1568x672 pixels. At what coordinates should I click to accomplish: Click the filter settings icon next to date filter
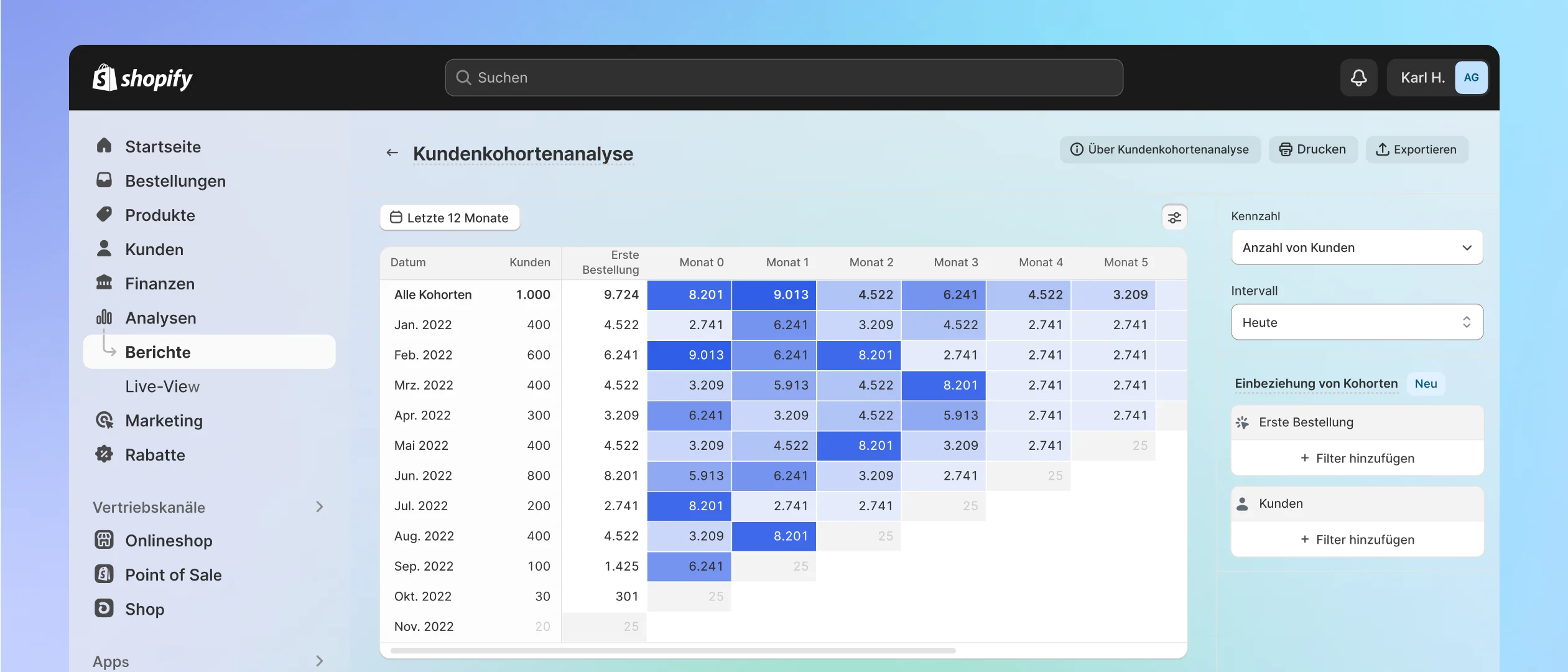[1175, 217]
